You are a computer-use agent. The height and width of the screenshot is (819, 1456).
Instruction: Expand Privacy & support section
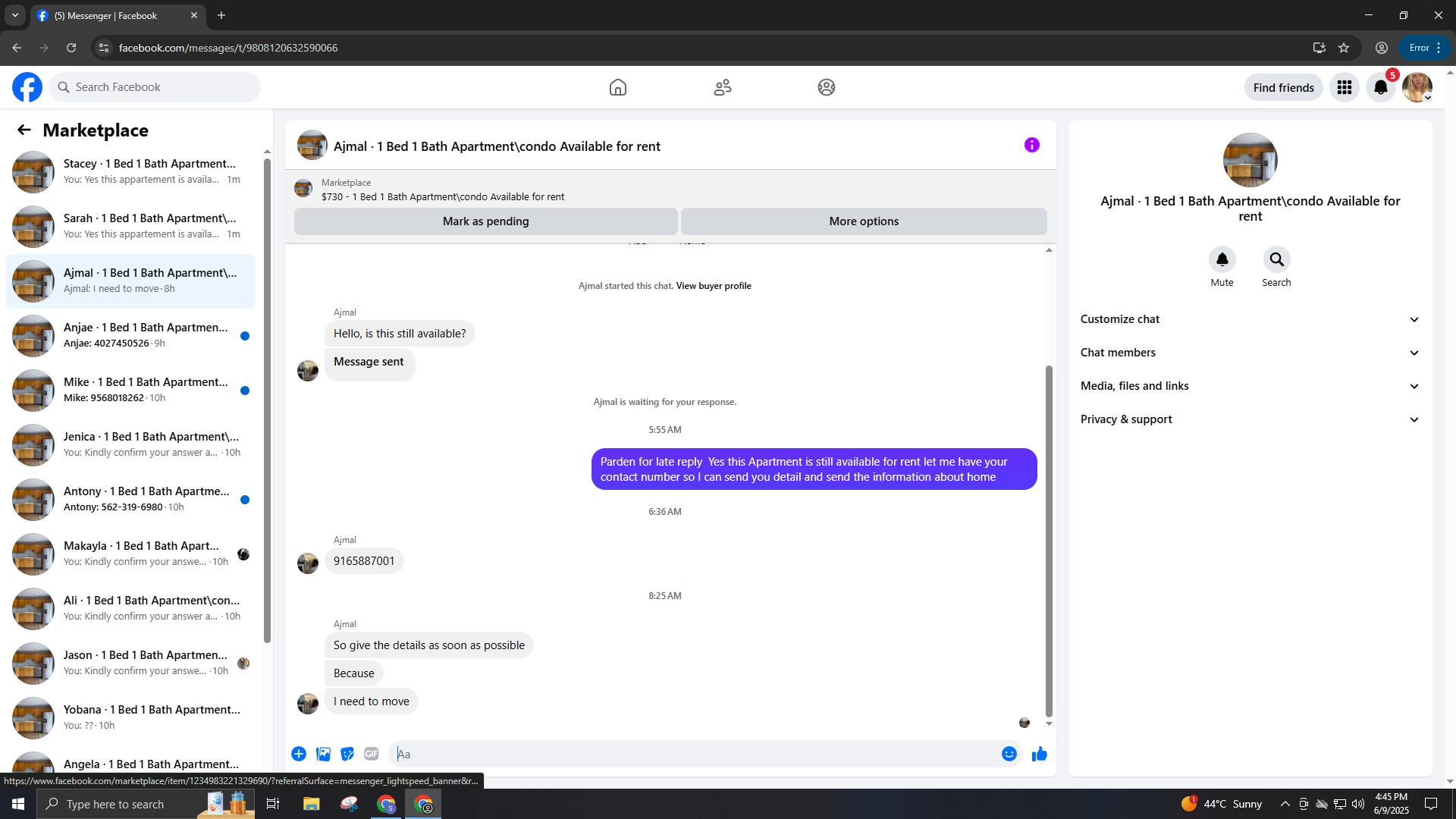[1250, 419]
